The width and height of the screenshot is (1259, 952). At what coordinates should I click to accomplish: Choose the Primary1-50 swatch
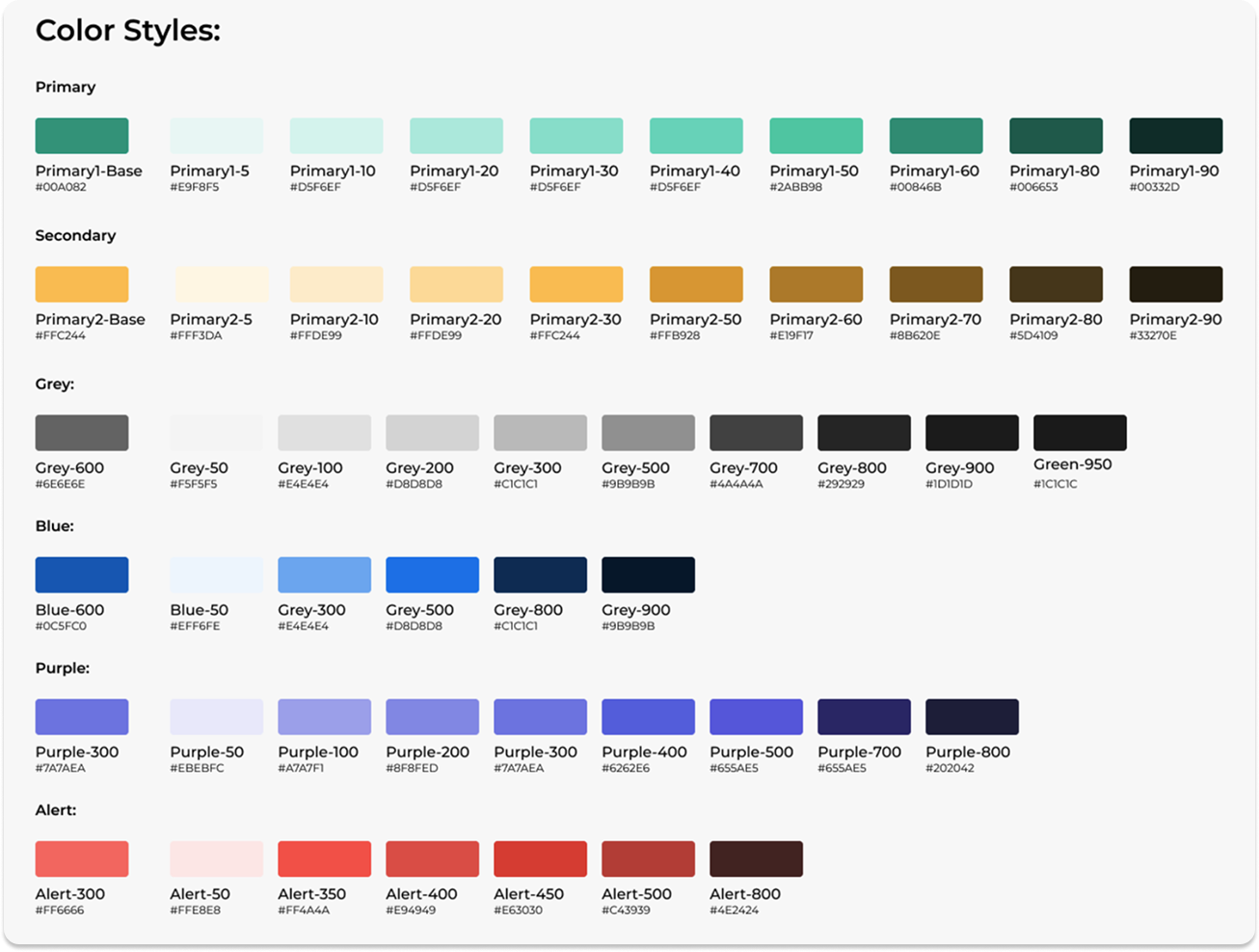coord(816,136)
